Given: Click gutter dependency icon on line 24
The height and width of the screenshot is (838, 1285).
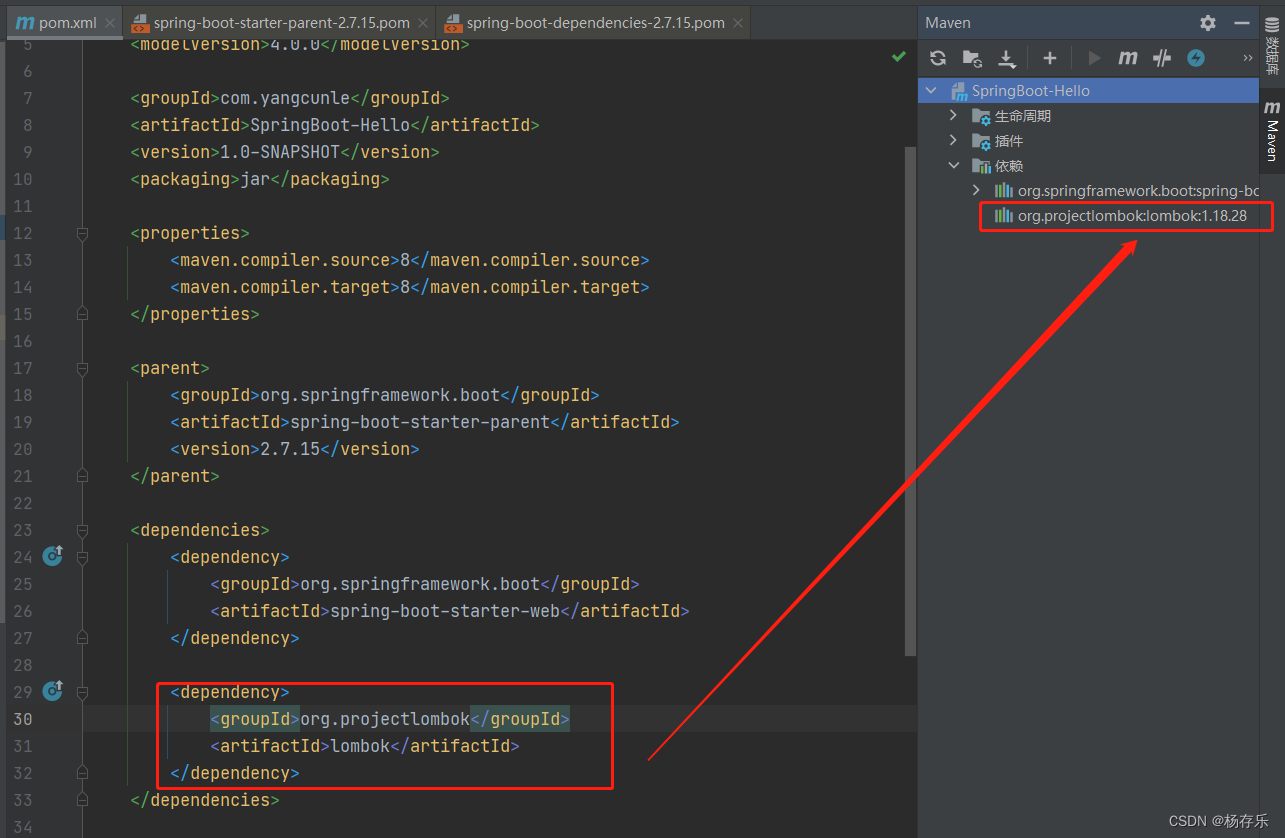Looking at the screenshot, I should (53, 555).
